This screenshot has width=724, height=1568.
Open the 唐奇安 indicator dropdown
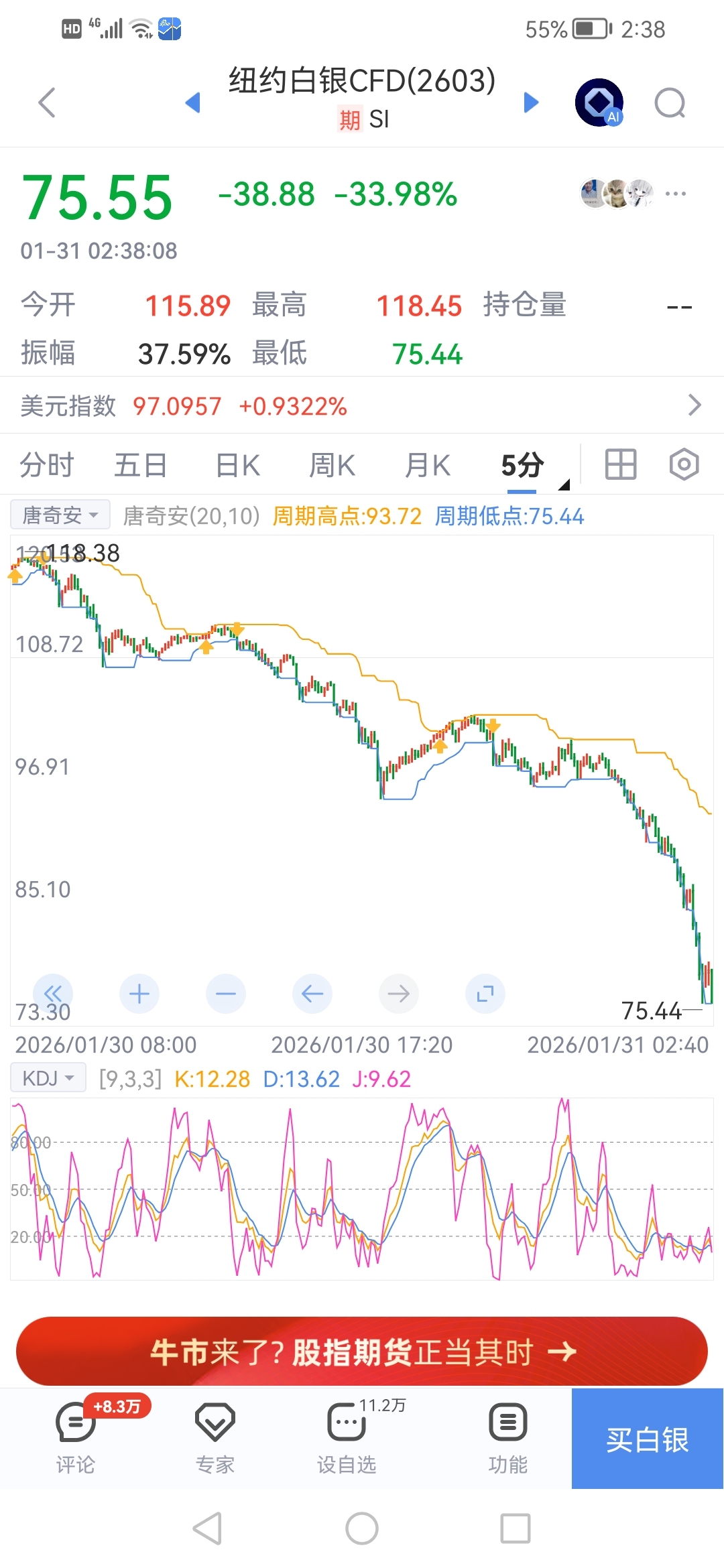coord(60,515)
